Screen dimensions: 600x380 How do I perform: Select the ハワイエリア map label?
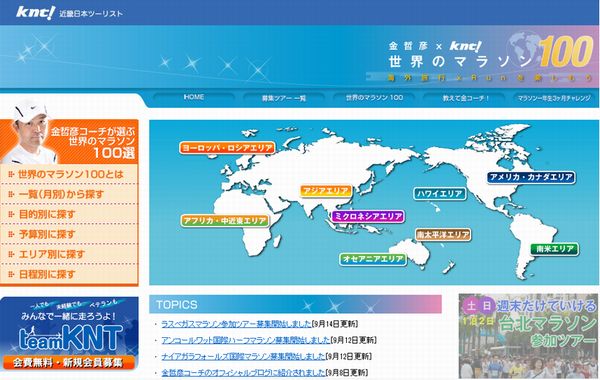tap(440, 194)
